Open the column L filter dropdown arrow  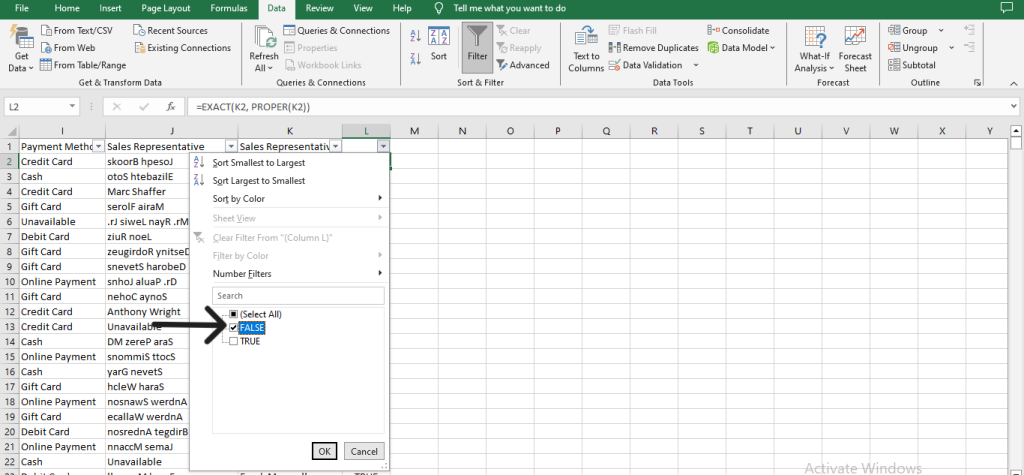383,146
